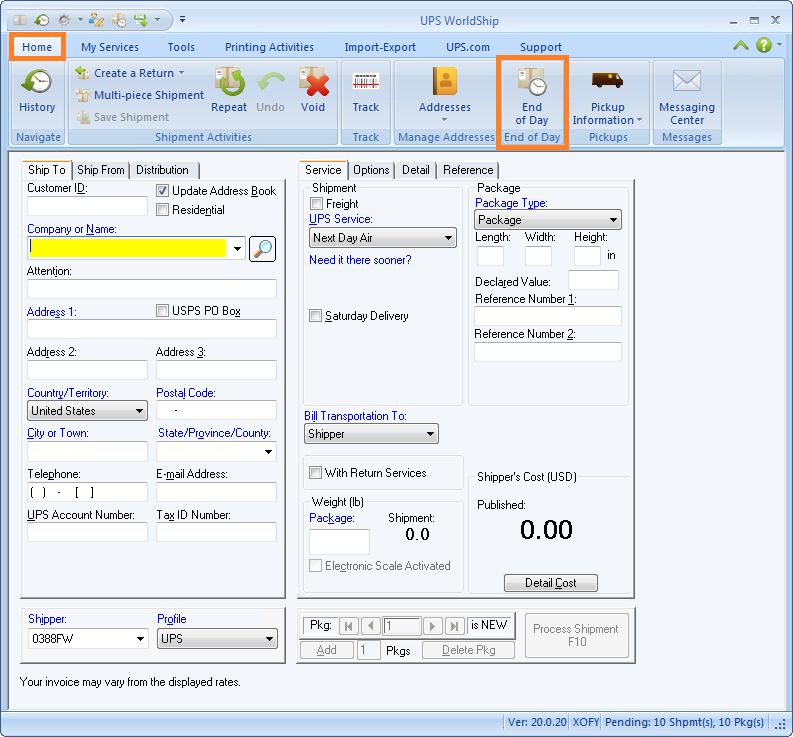Switch to the Distribution tab
Image resolution: width=793 pixels, height=737 pixels.
pos(162,170)
